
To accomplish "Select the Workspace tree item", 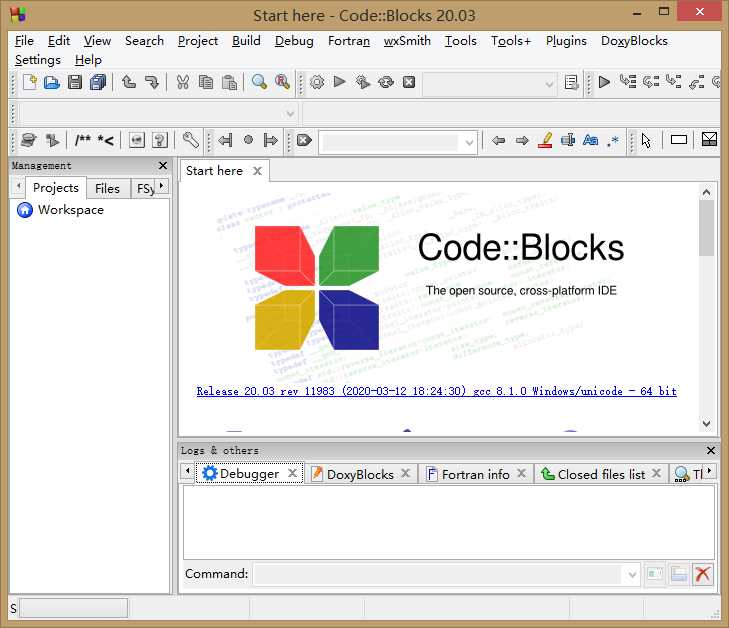I will coord(71,210).
